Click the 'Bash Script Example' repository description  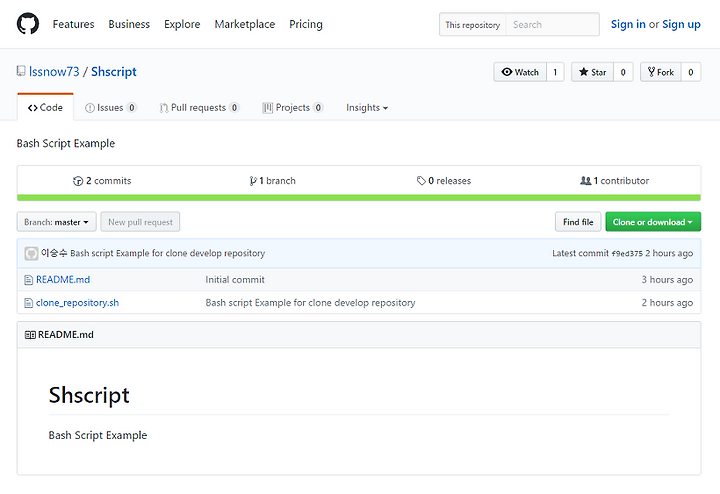pos(66,143)
